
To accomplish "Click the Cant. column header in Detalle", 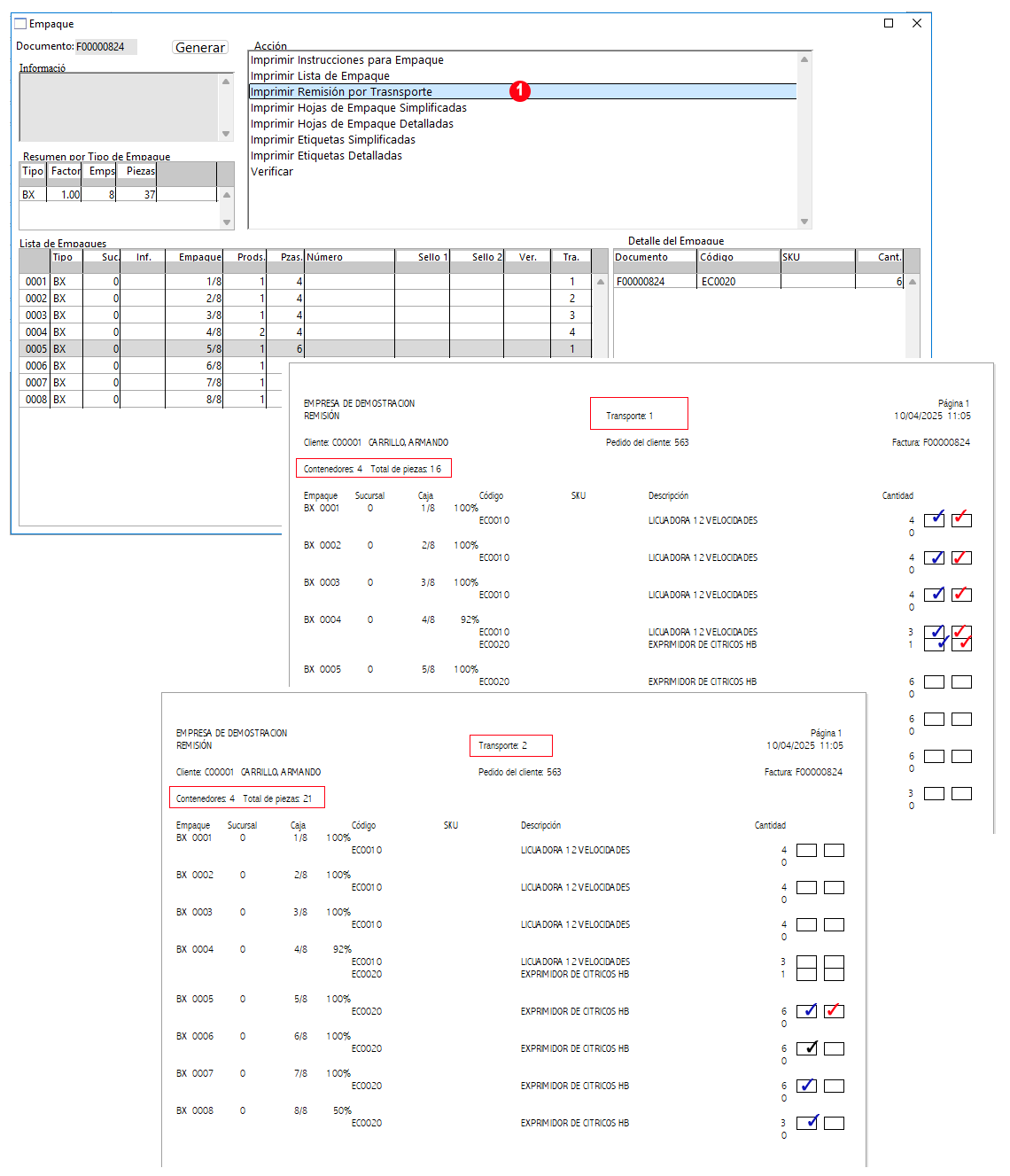I will [880, 257].
